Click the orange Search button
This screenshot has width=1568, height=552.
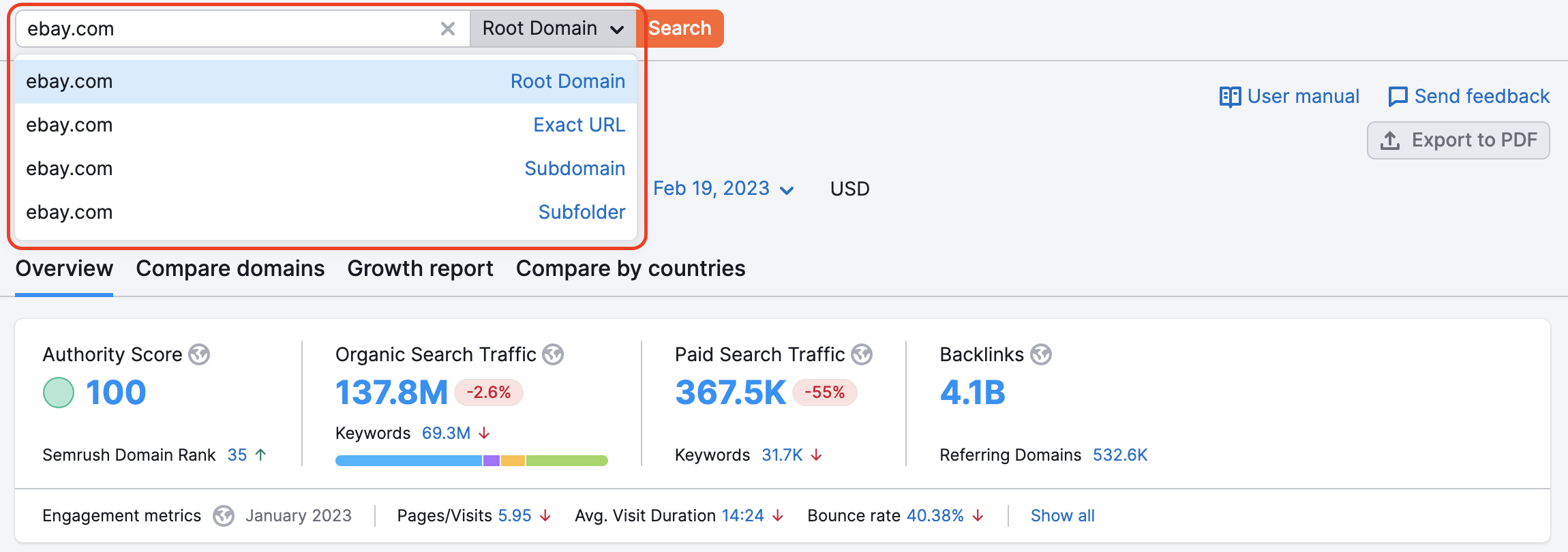click(680, 29)
